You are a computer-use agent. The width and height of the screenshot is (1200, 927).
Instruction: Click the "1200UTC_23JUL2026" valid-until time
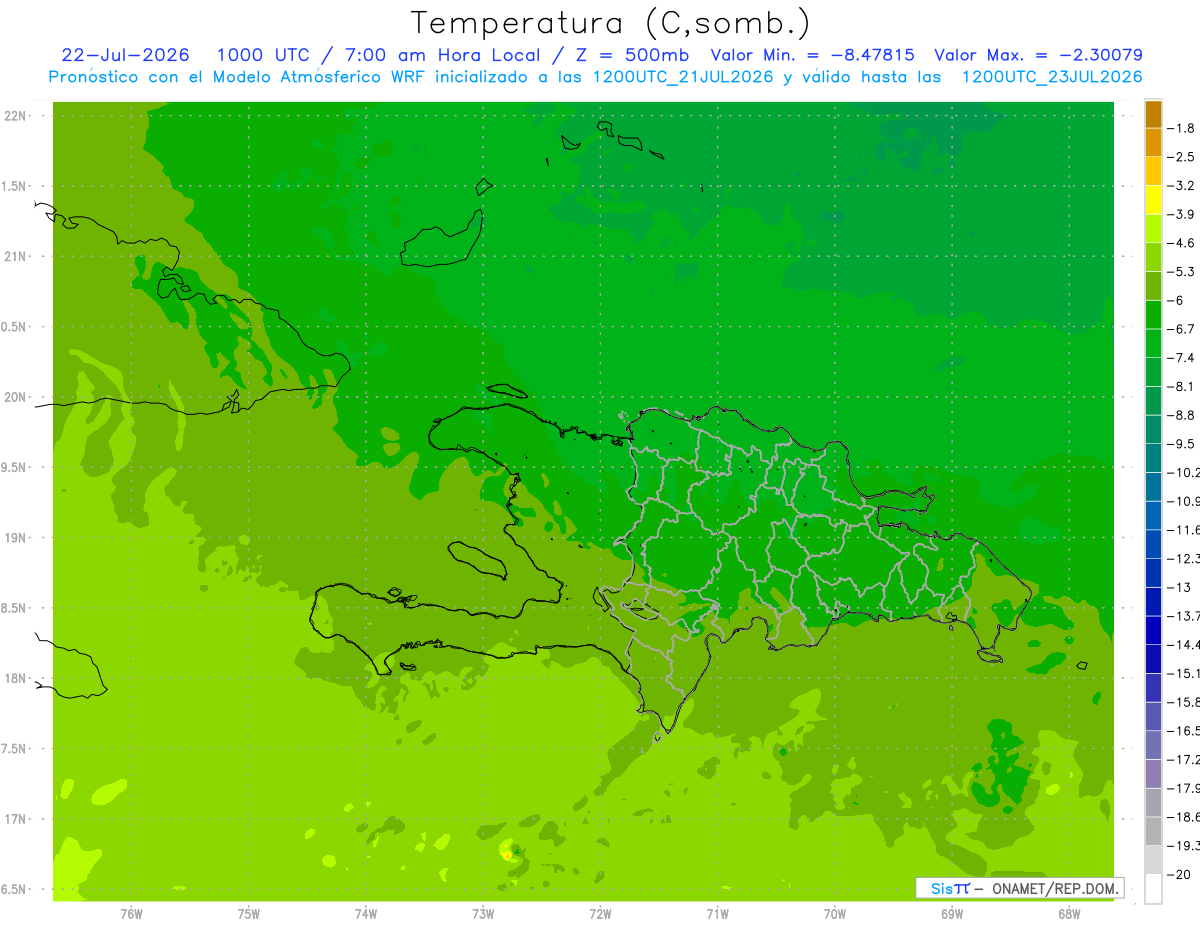point(1052,77)
